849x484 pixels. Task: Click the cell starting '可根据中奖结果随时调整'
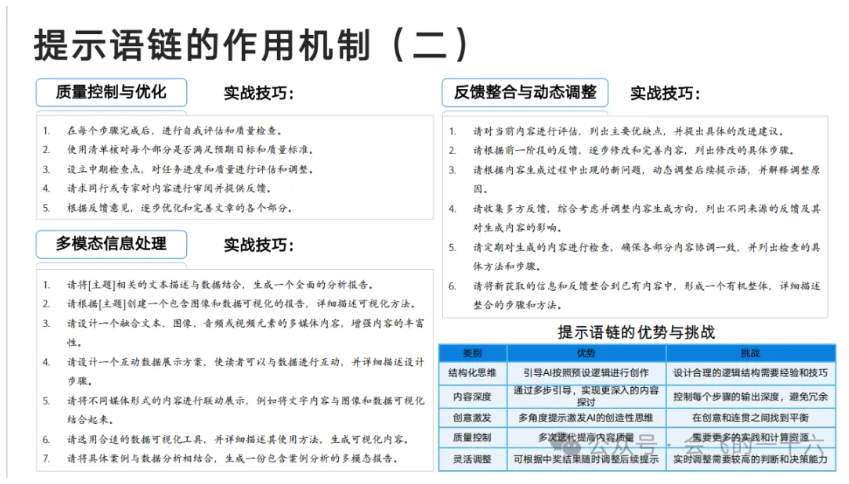point(586,459)
